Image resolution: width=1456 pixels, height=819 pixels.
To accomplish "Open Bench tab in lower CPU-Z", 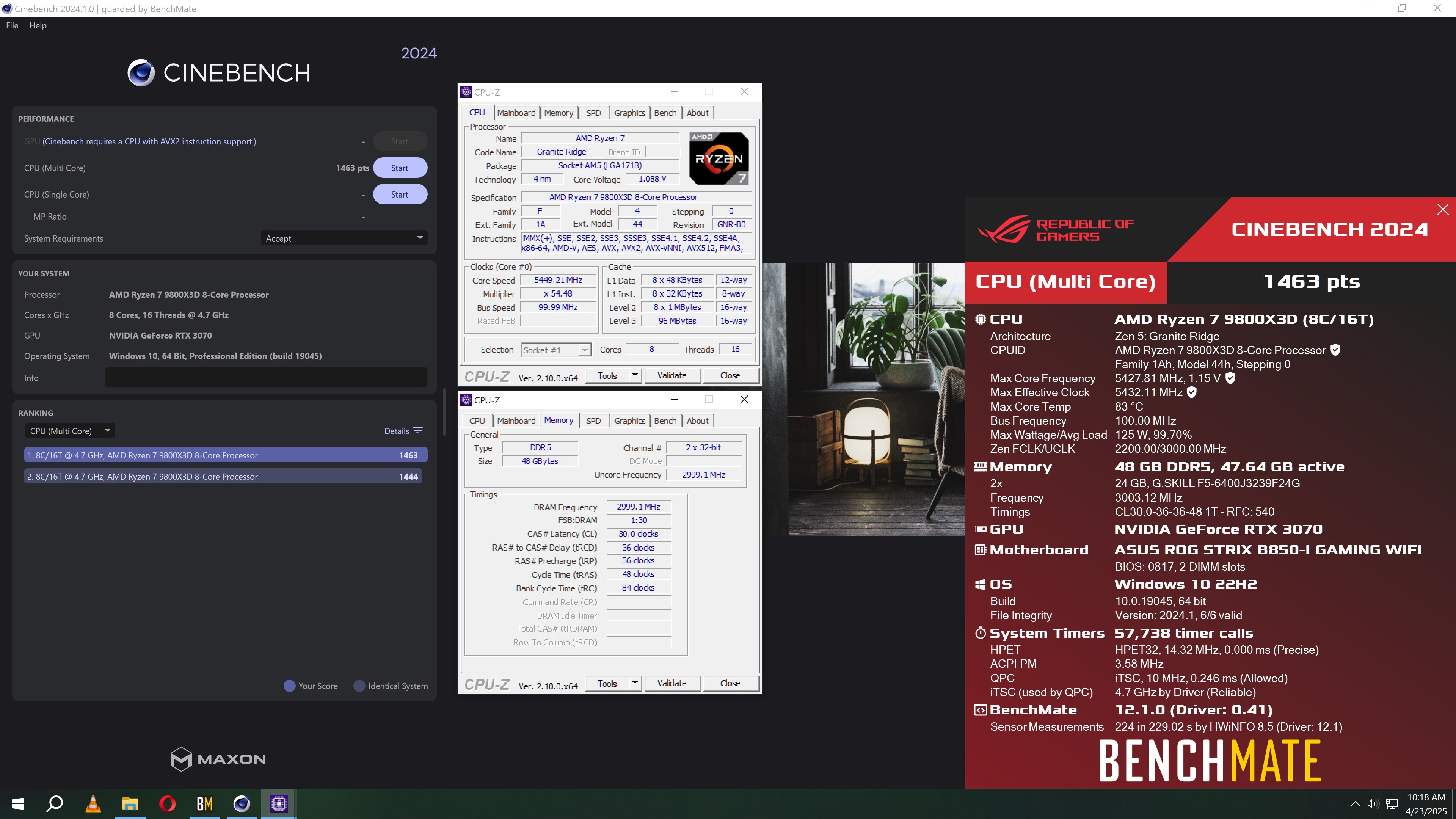I will click(x=665, y=420).
